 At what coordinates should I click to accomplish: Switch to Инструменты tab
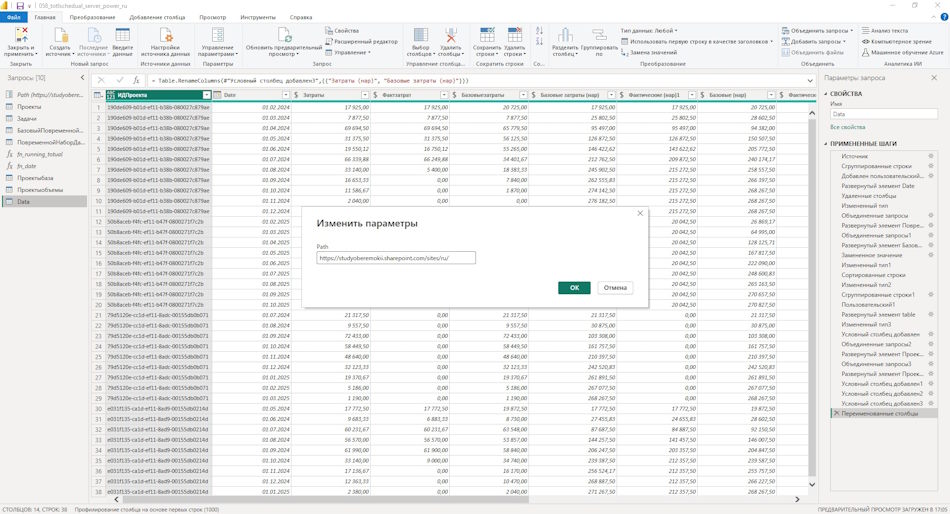point(258,18)
